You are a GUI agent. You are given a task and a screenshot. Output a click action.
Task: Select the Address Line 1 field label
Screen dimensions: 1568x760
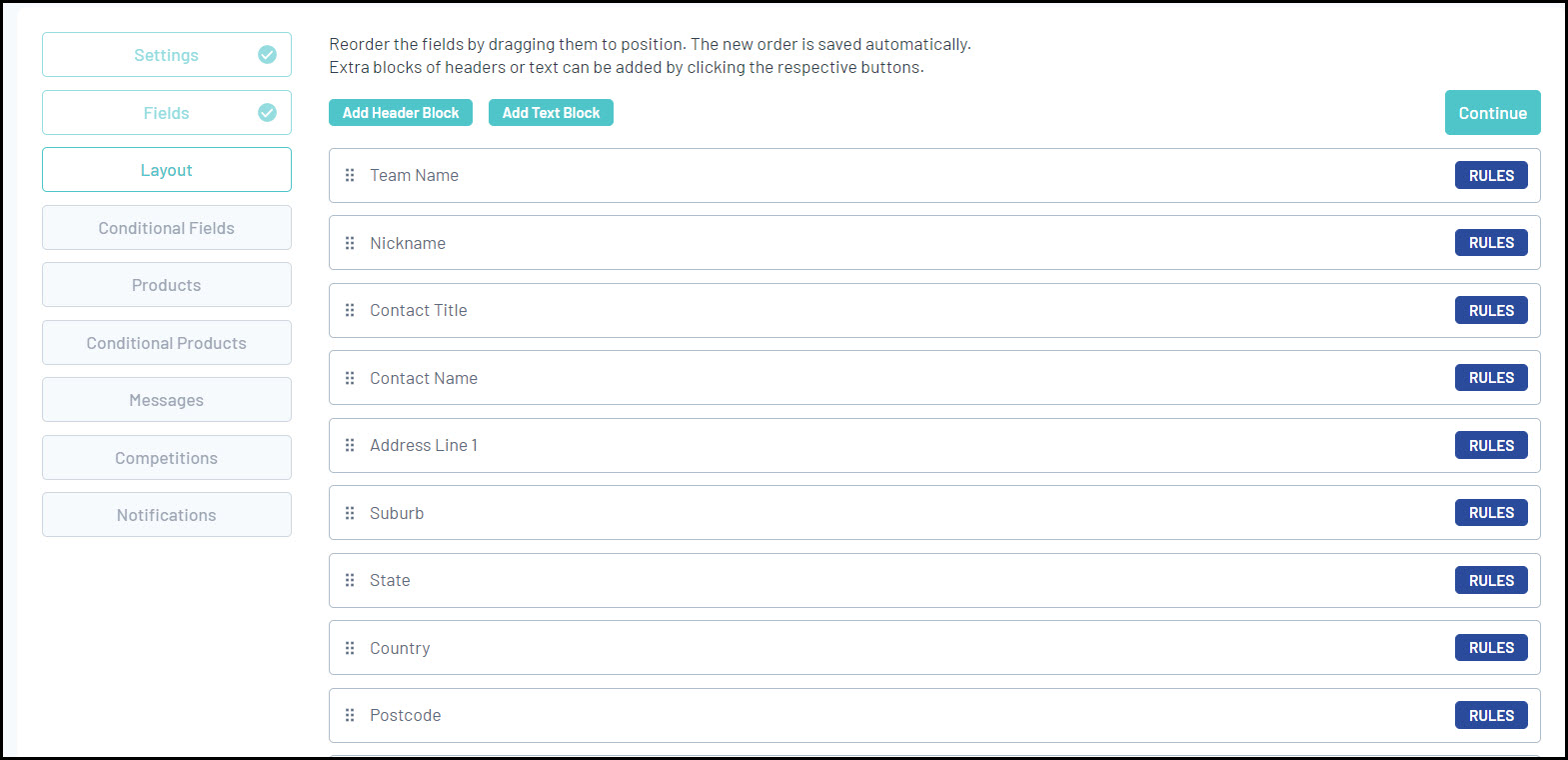point(424,445)
